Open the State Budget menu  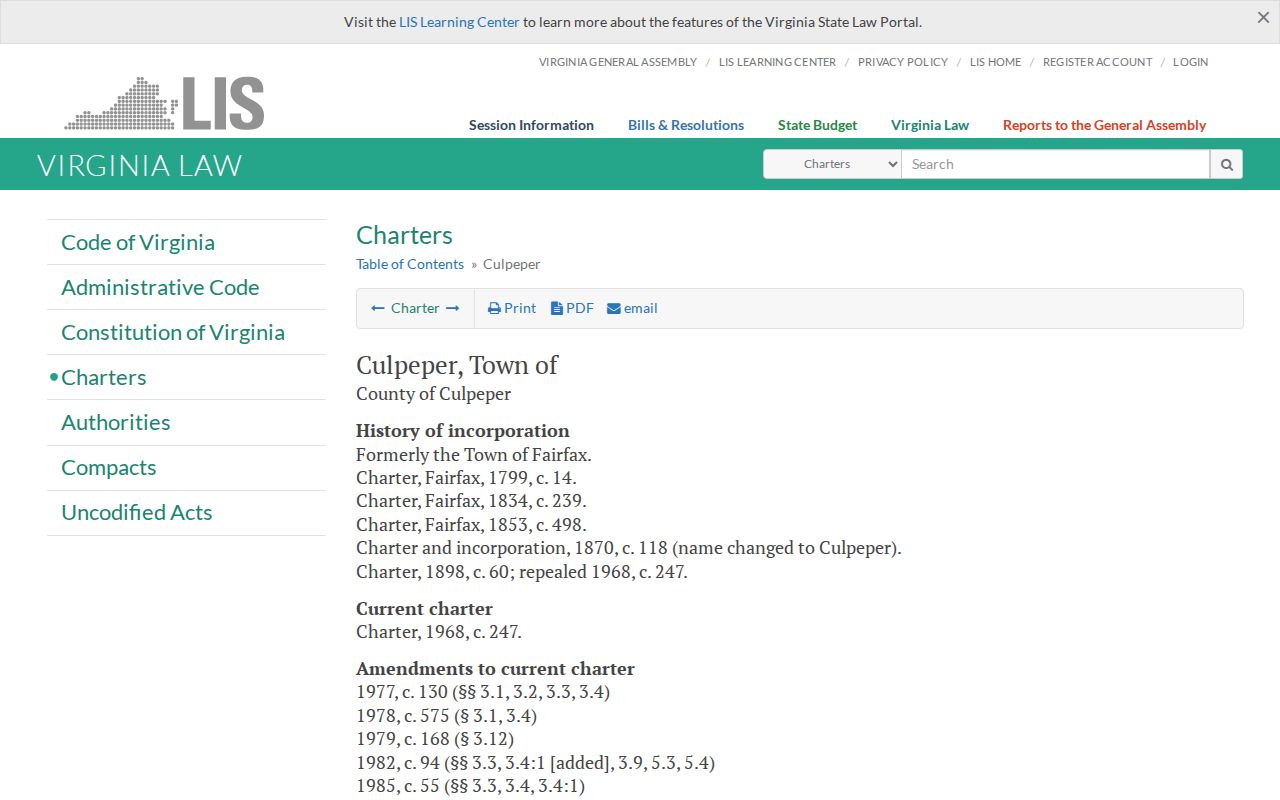click(817, 125)
